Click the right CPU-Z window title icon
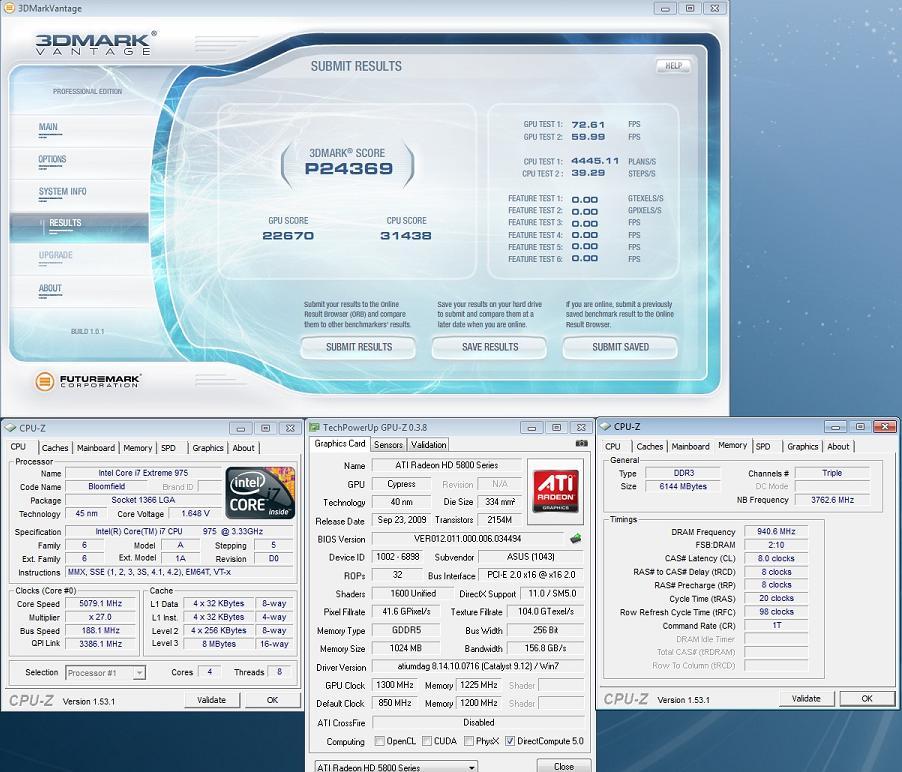Screen dimensions: 902x772 (605, 426)
